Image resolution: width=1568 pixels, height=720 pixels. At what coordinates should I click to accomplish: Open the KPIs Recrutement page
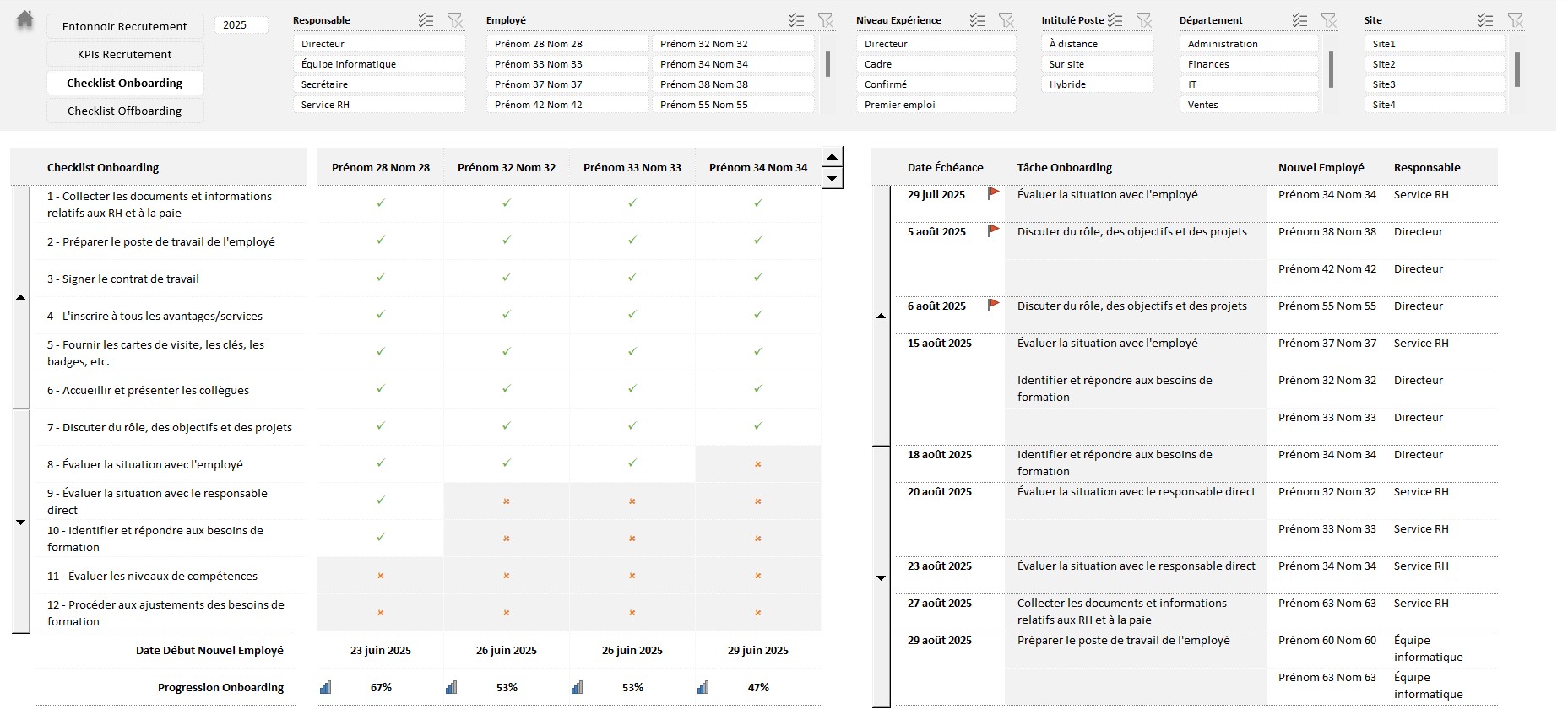pyautogui.click(x=125, y=55)
